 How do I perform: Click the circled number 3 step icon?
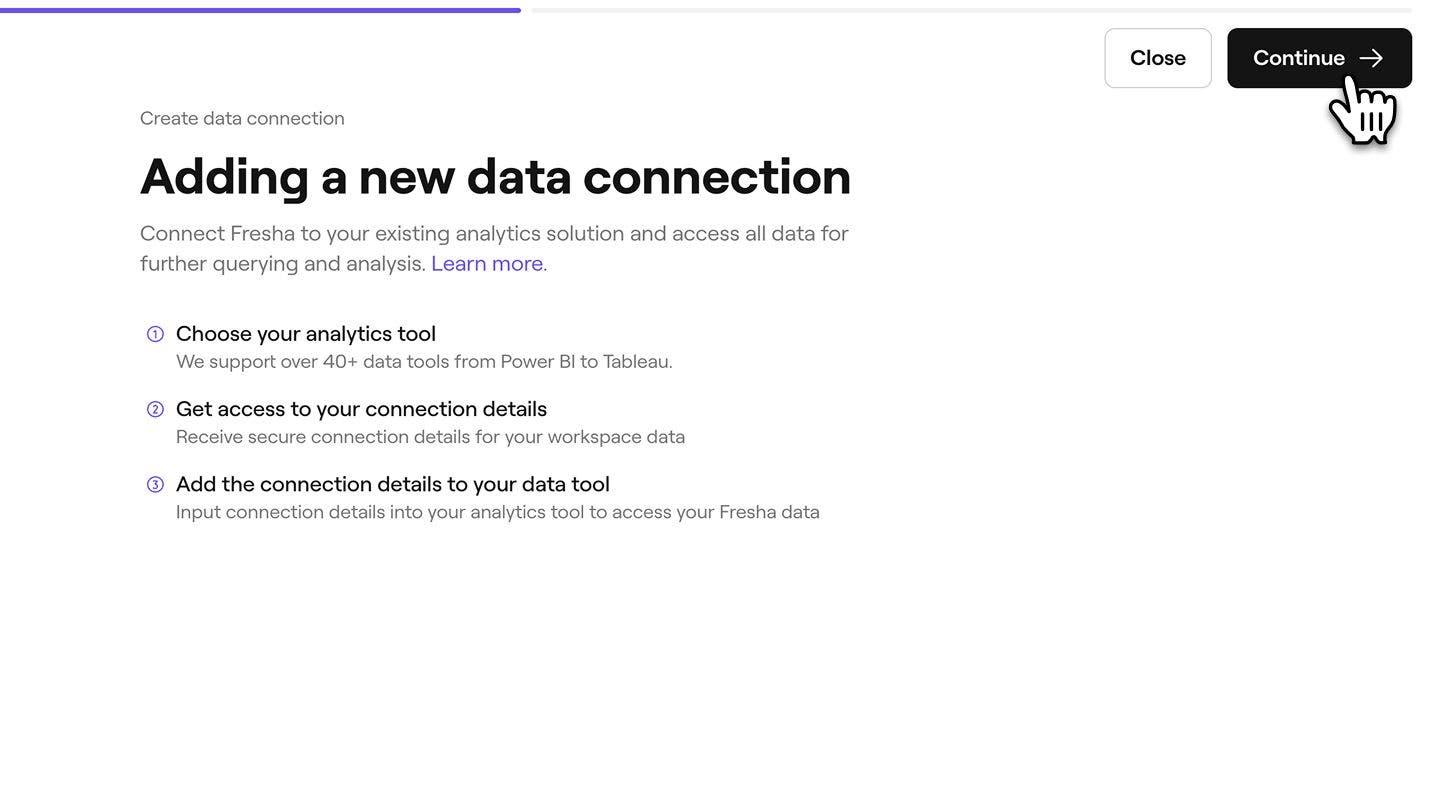tap(155, 484)
